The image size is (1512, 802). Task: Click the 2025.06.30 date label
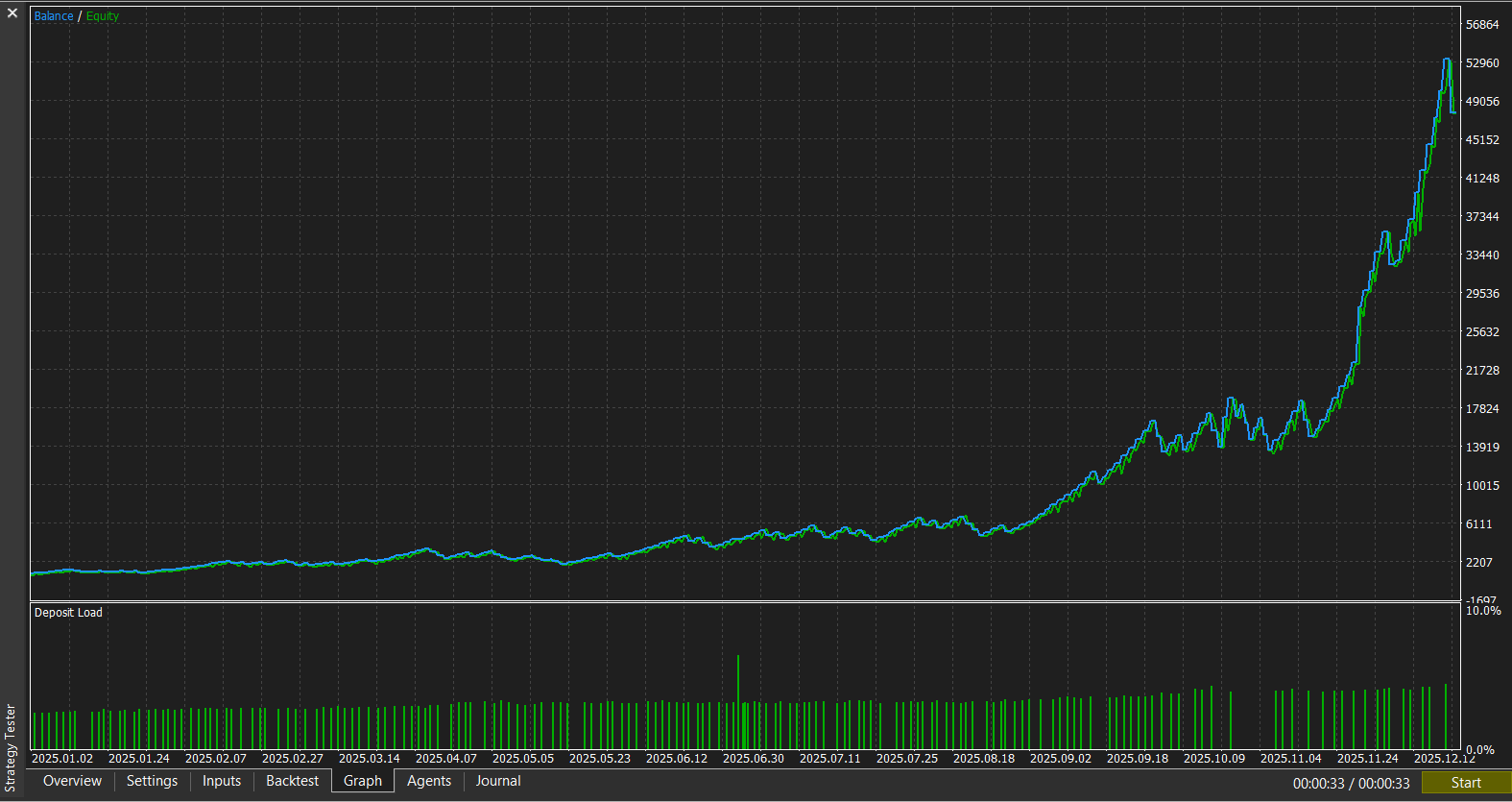[x=754, y=759]
